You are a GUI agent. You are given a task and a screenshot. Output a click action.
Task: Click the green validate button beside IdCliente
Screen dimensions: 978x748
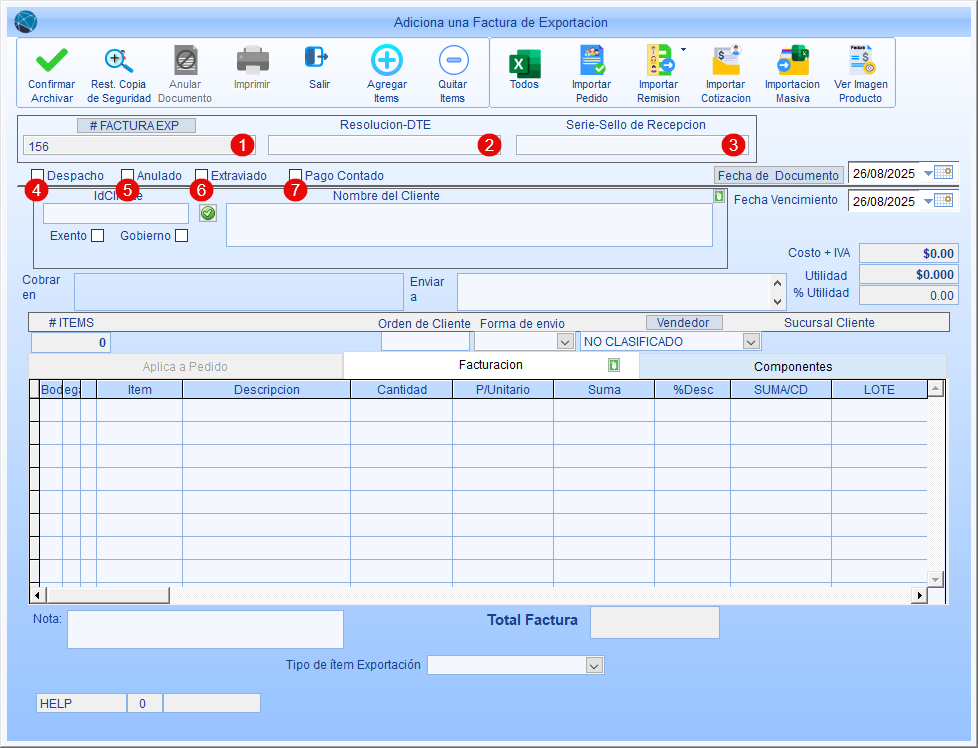click(207, 213)
